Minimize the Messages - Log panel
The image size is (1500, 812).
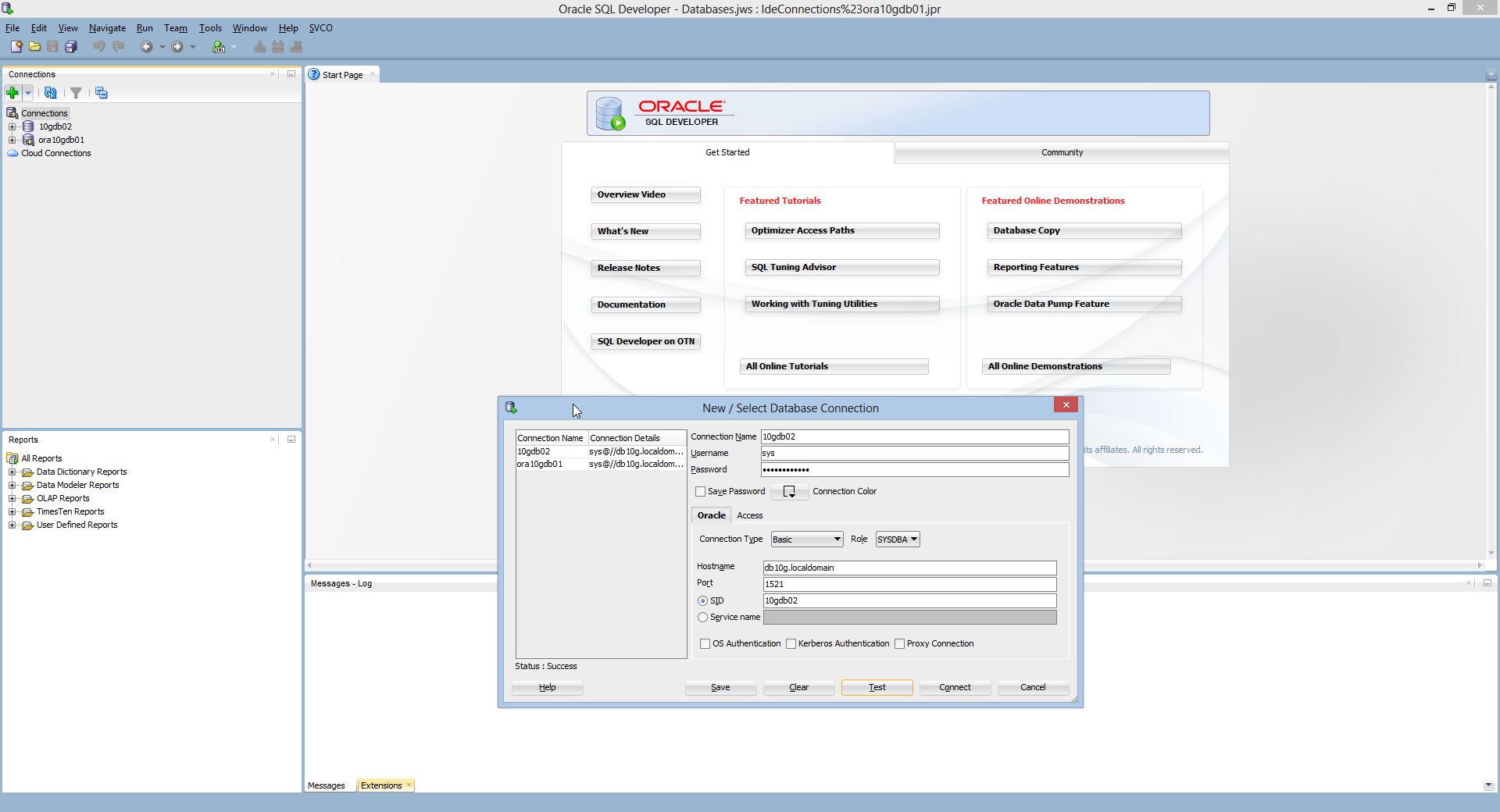tap(1487, 583)
